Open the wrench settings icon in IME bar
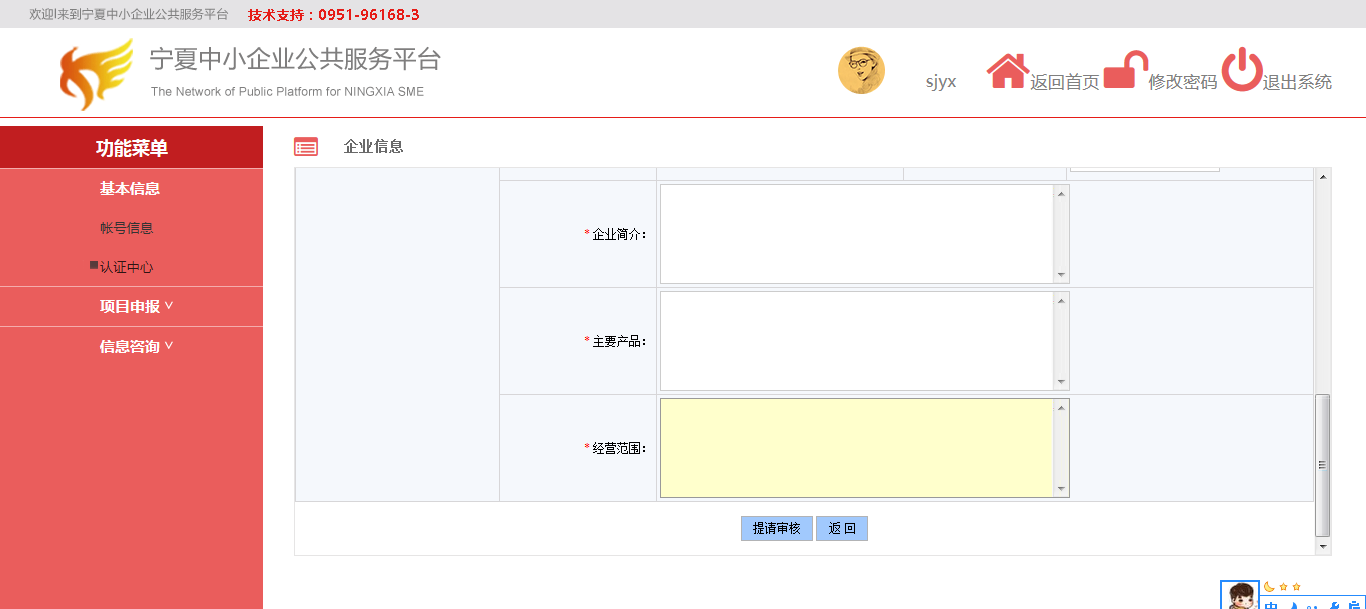1366x609 pixels. coord(1333,606)
